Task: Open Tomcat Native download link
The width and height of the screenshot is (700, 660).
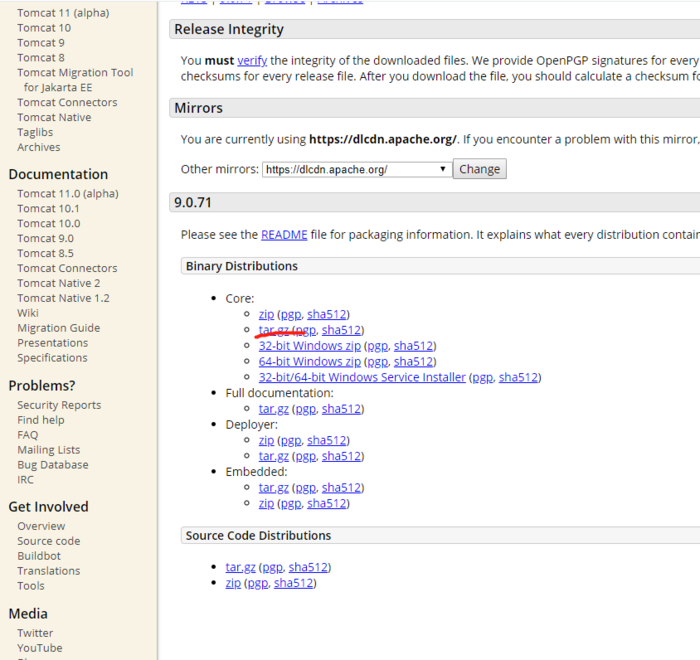Action: click(54, 117)
